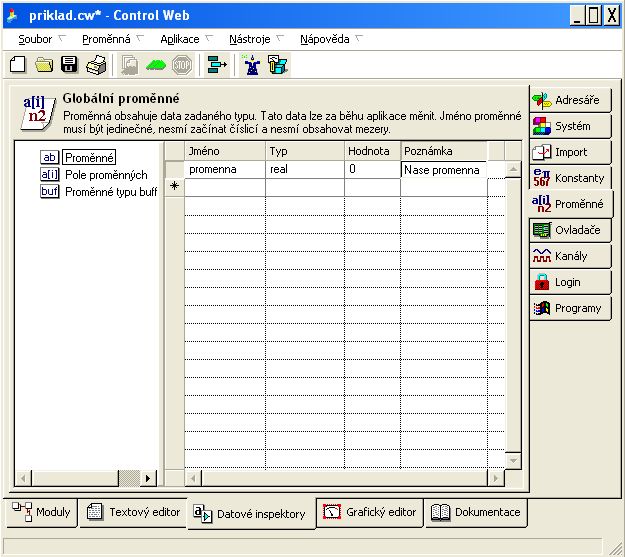Click the blue-green aligned bars toolbar icon
This screenshot has height=557, width=625.
point(217,65)
